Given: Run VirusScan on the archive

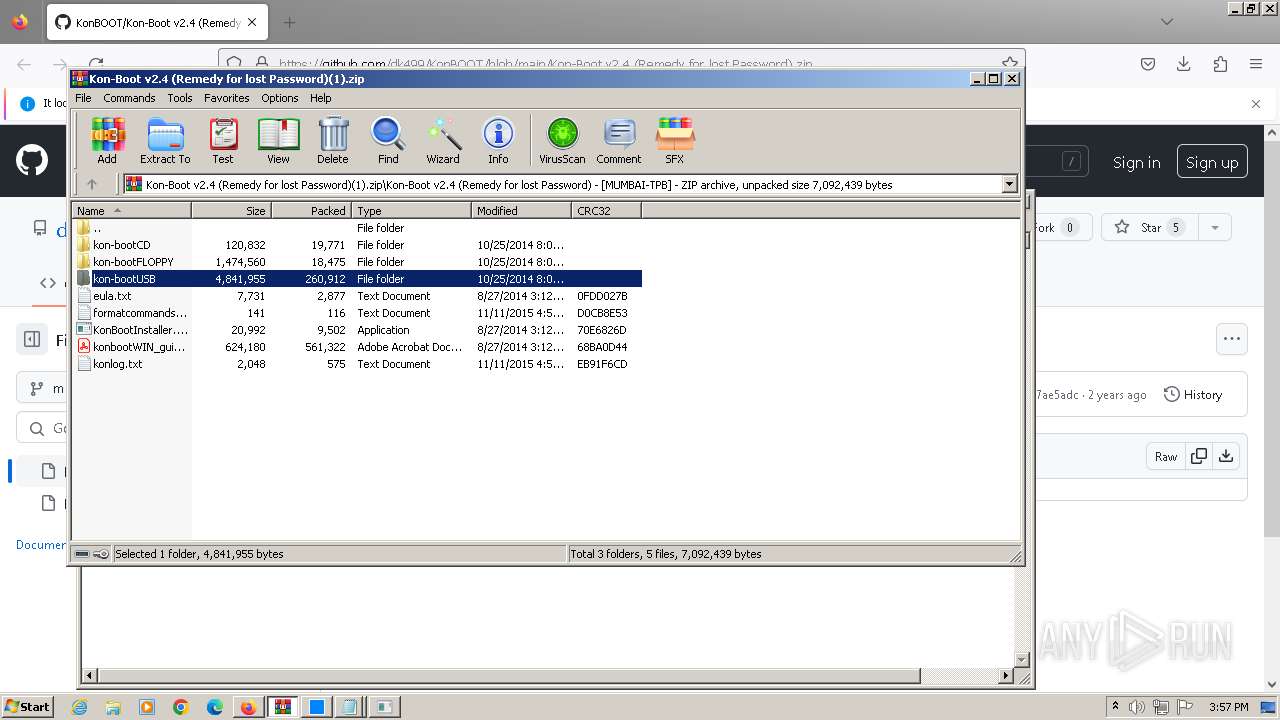Looking at the screenshot, I should click(x=562, y=140).
